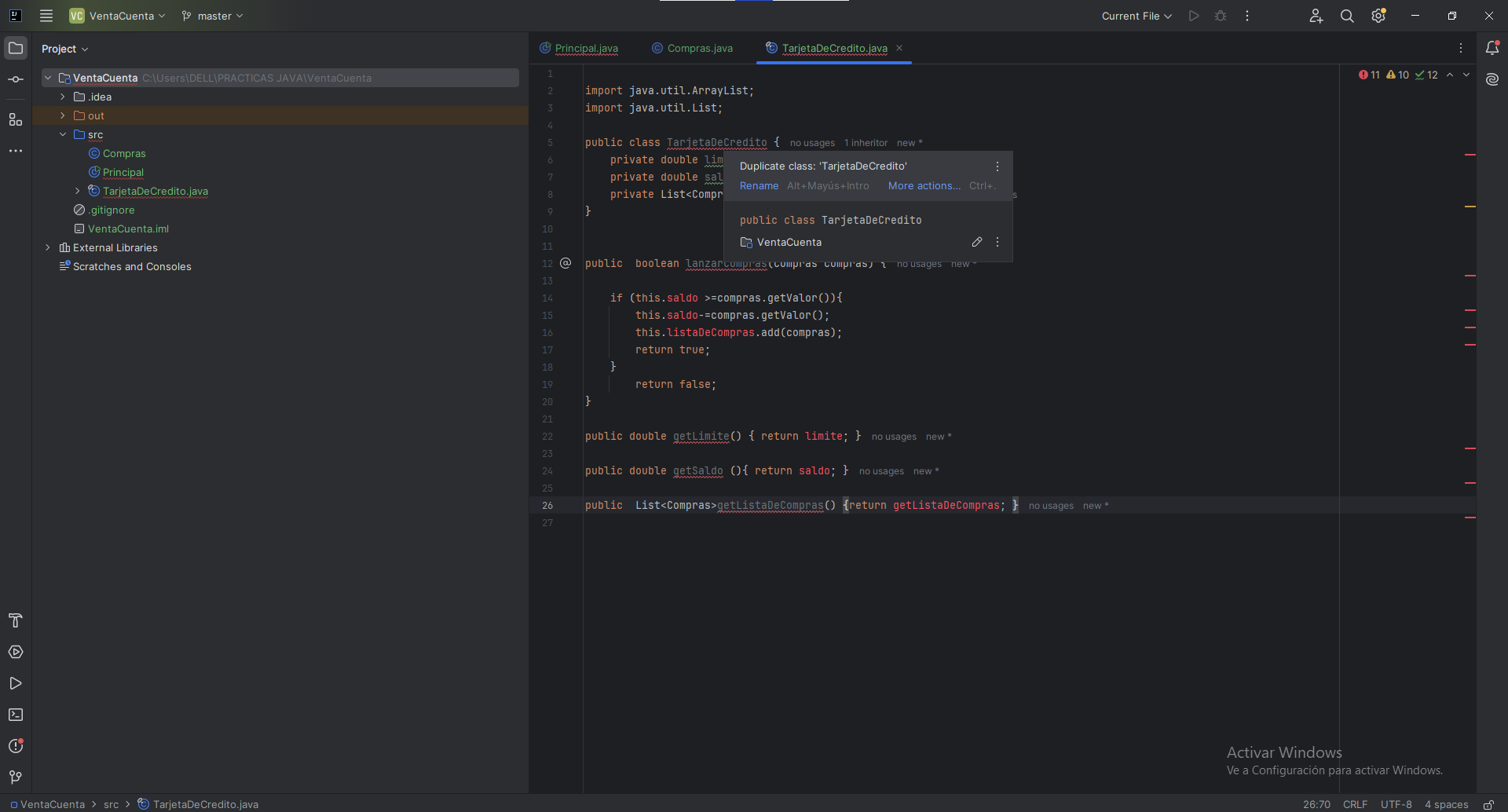
Task: Switch to Compras.java tab
Action: 692,48
